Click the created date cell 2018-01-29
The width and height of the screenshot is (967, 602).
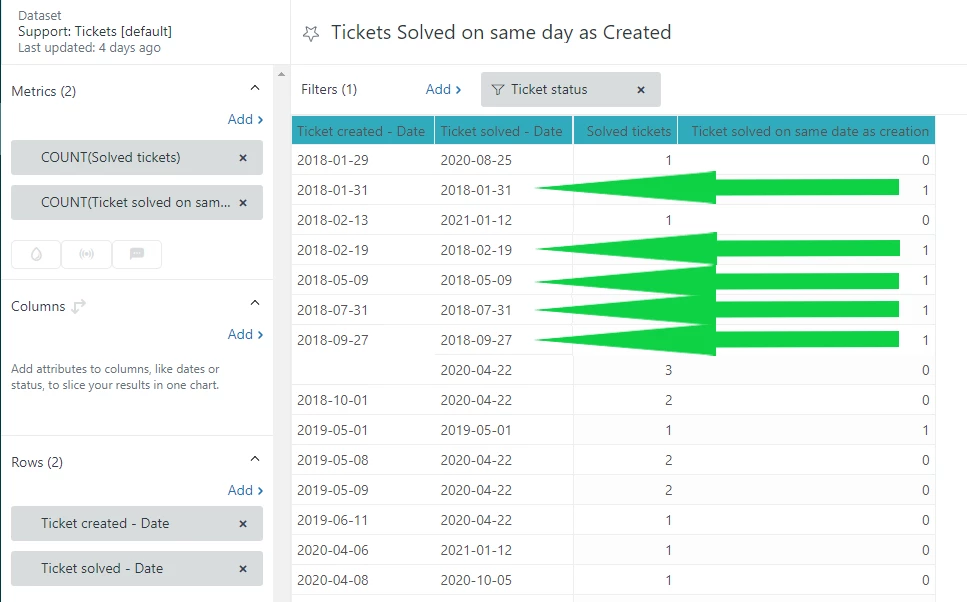click(x=333, y=160)
